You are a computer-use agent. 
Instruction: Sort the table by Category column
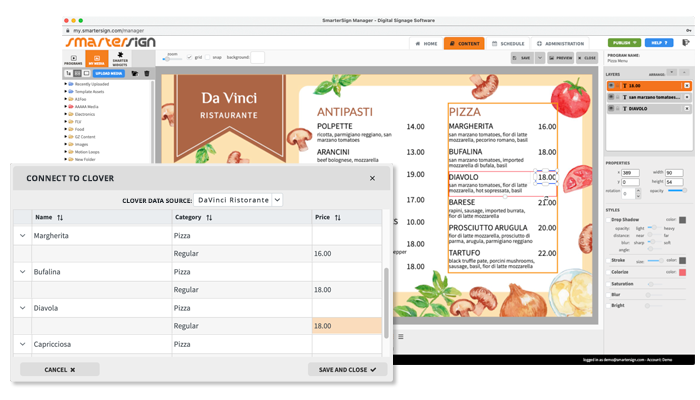tap(209, 217)
